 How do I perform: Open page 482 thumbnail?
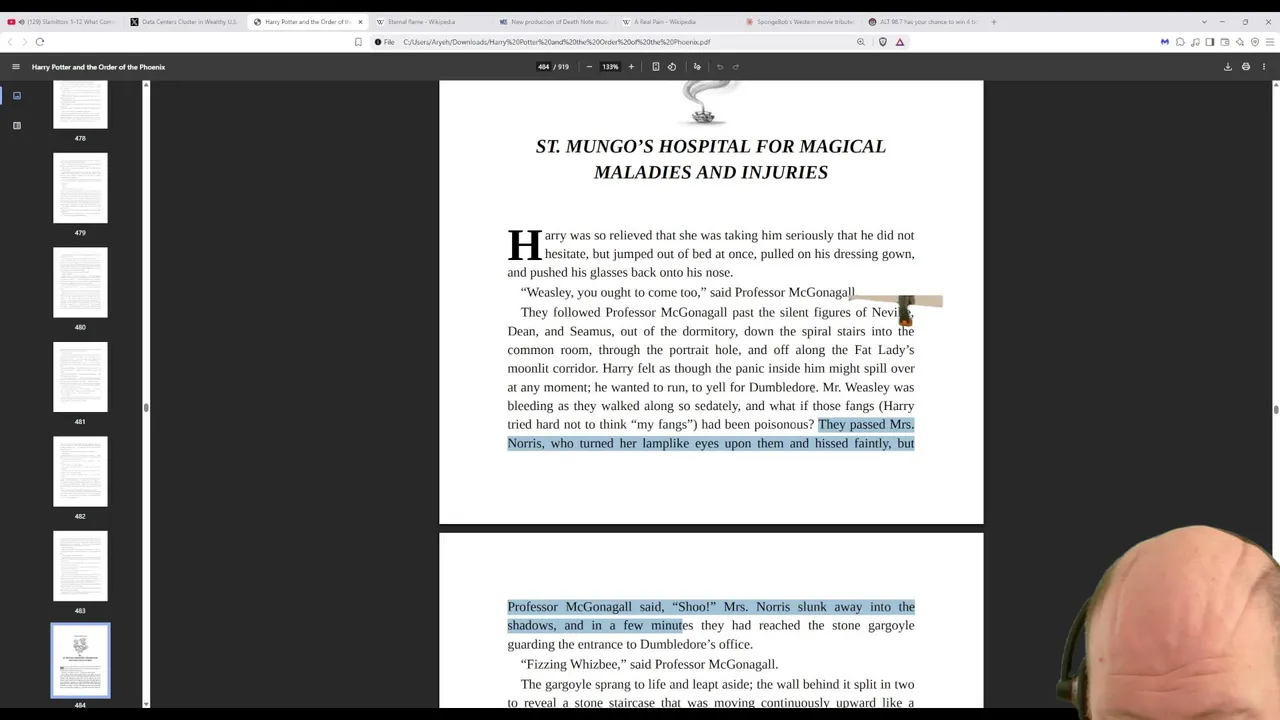80,471
